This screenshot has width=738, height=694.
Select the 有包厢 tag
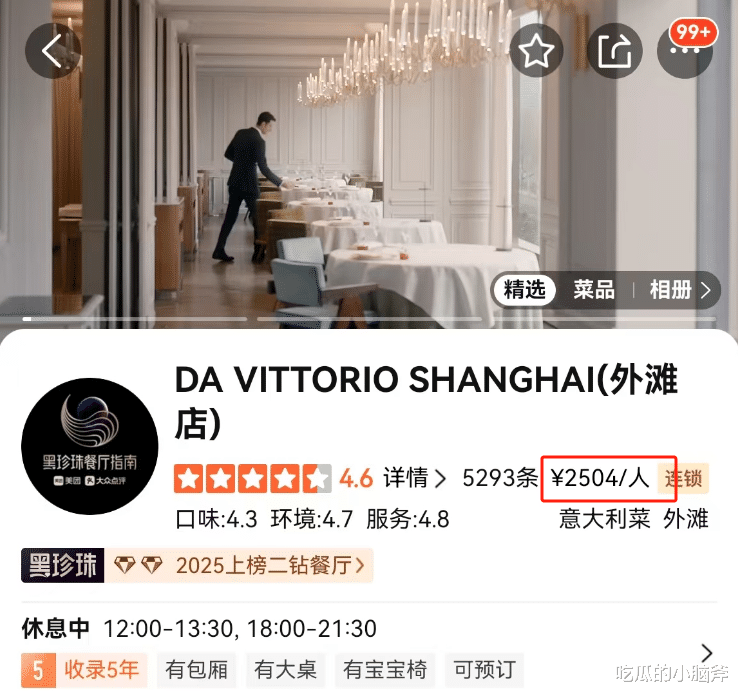tap(196, 670)
